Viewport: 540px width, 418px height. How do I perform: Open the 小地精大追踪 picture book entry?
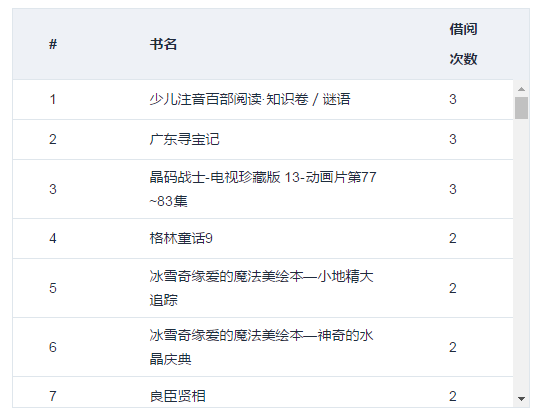point(261,288)
